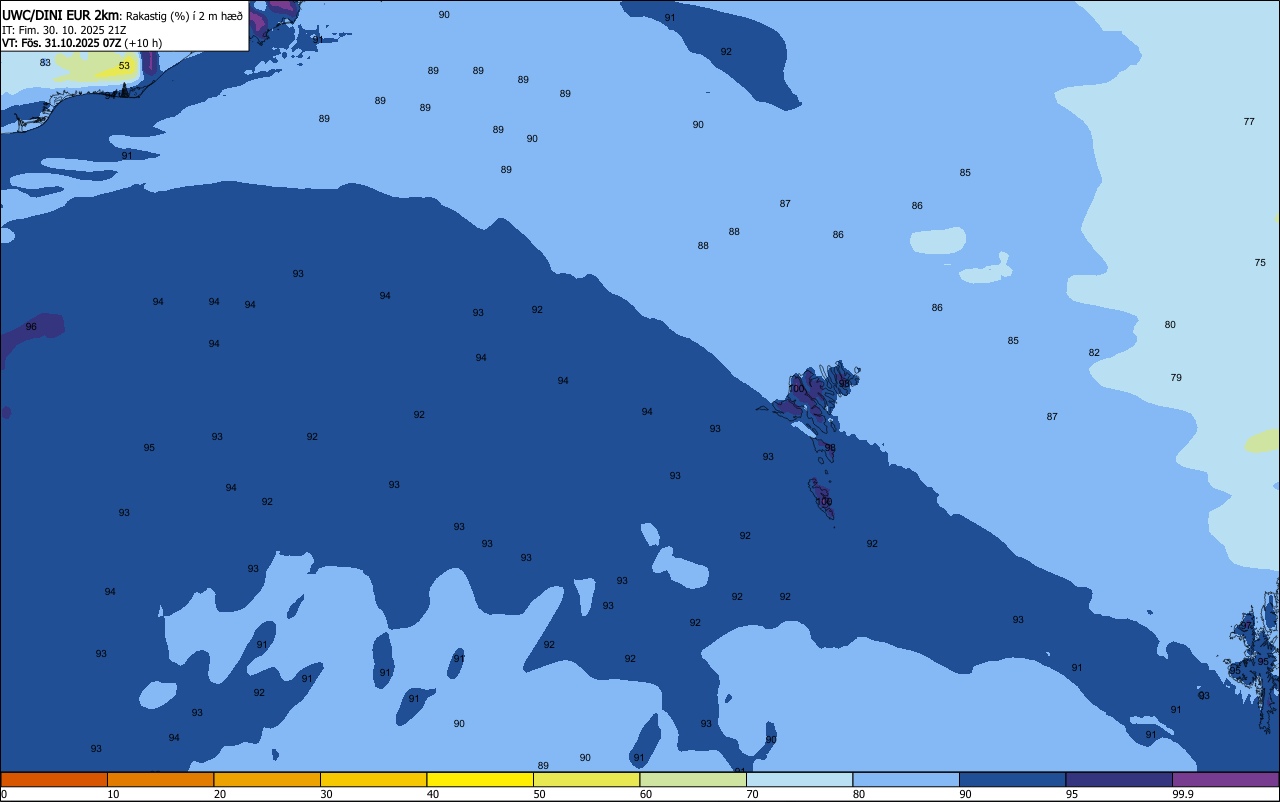This screenshot has width=1280, height=802.
Task: Click the 'IT: Fim. 30. 10. 2025 21Z' line
Action: pos(64,30)
